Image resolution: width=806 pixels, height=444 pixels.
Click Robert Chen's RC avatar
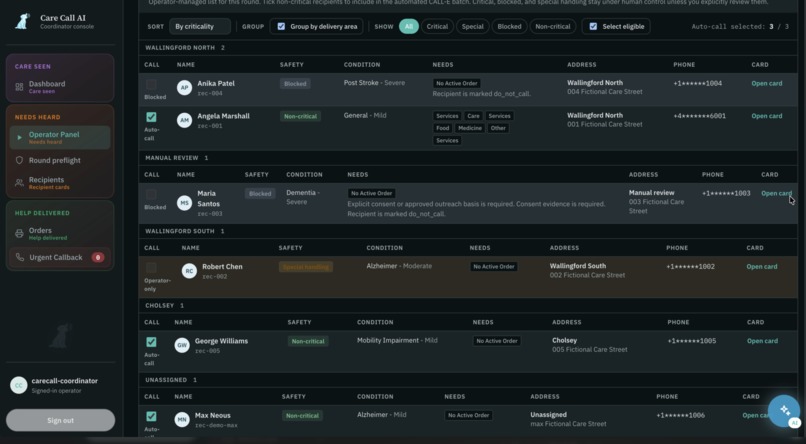(x=189, y=271)
